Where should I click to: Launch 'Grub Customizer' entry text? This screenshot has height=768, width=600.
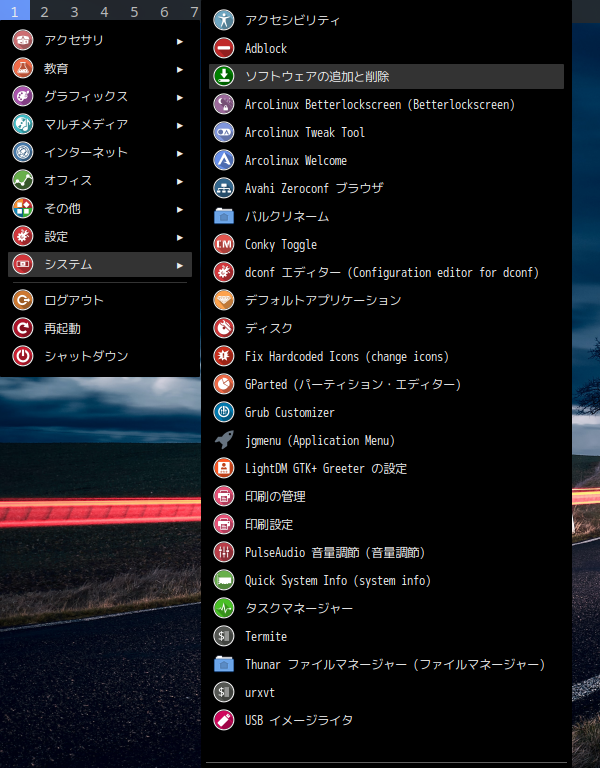(x=289, y=412)
